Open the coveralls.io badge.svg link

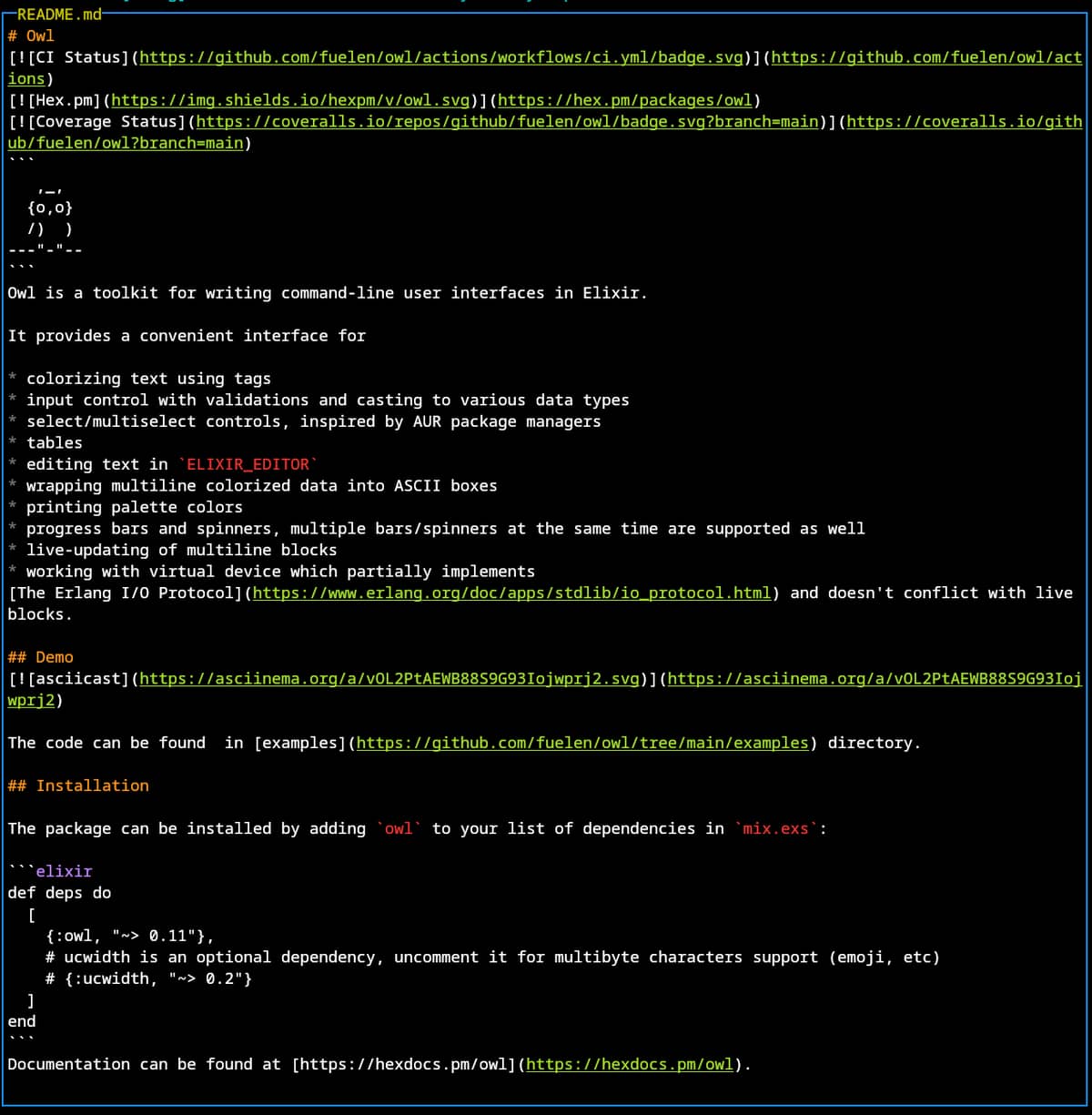(x=507, y=122)
